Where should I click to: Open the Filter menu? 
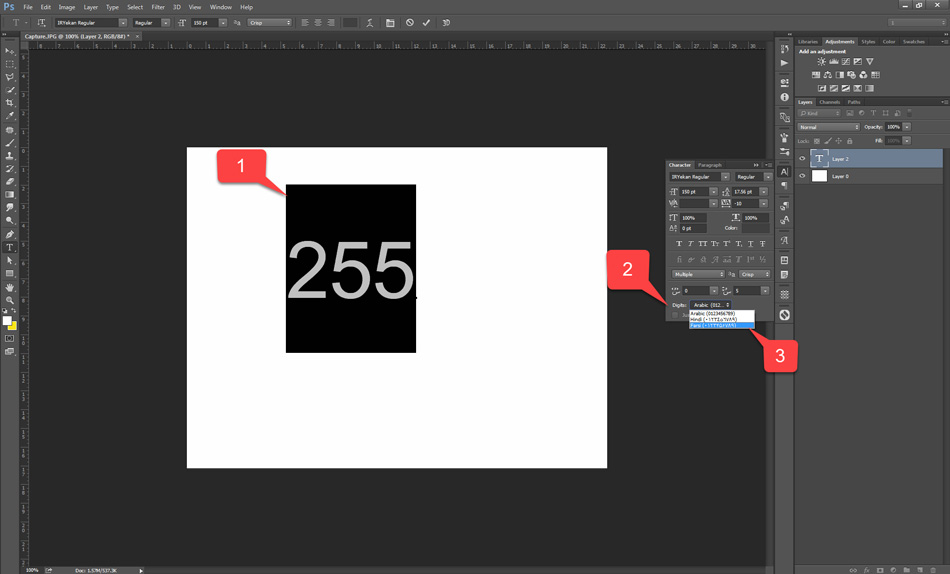[x=158, y=7]
